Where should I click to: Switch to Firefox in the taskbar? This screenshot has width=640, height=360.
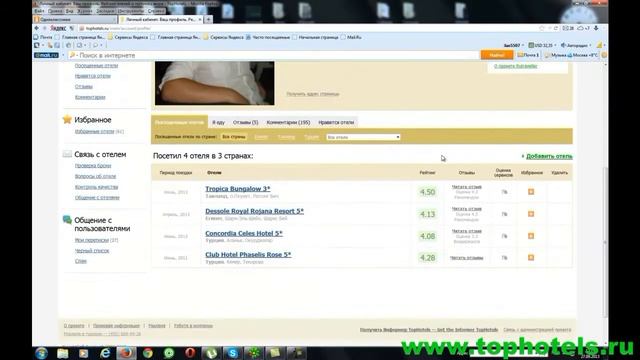126,353
